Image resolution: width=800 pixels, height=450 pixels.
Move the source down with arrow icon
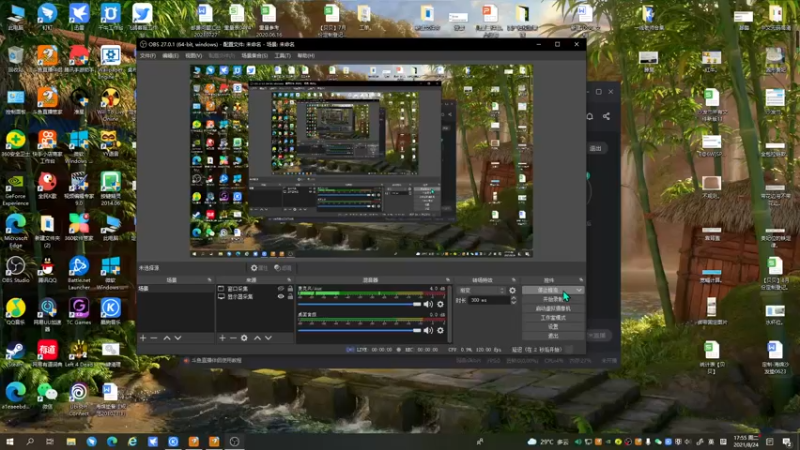268,338
